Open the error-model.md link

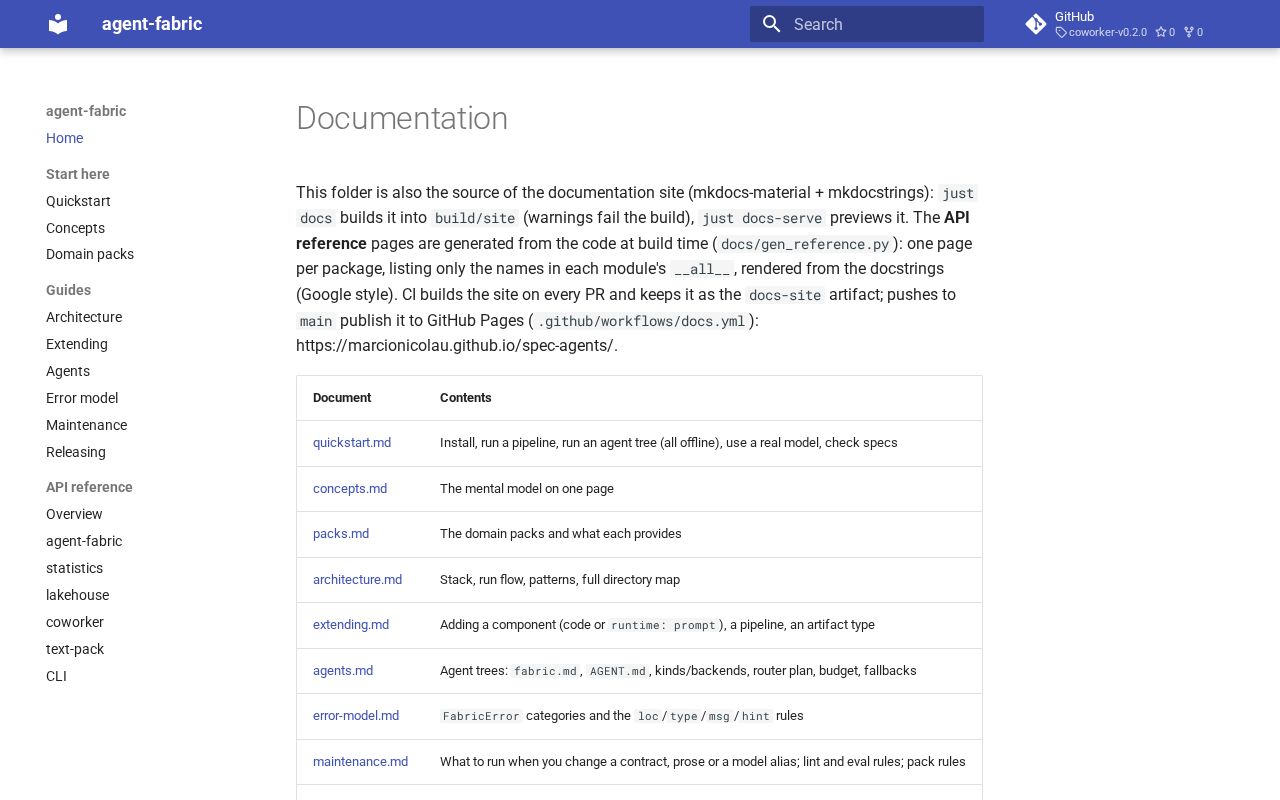(x=356, y=716)
